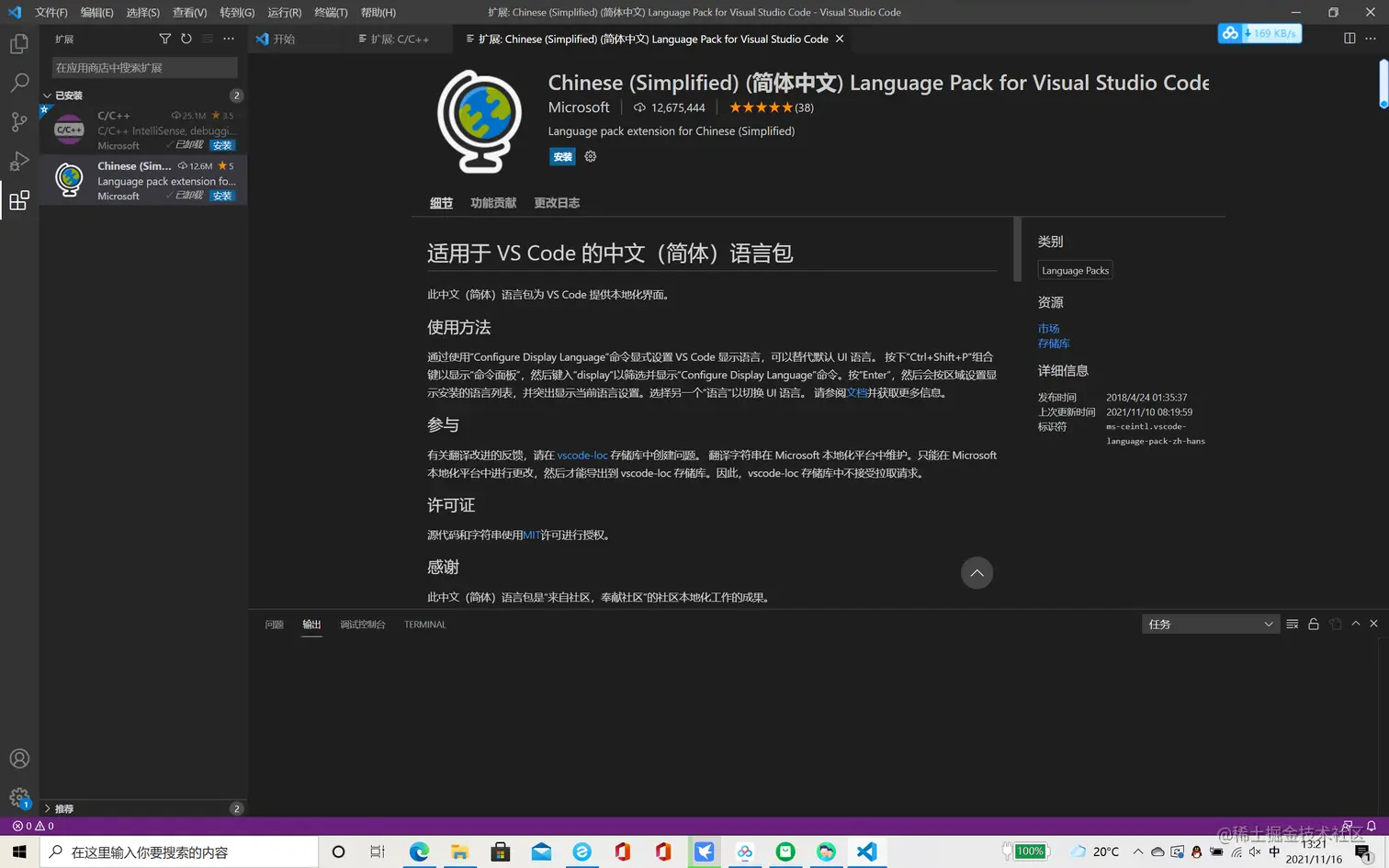Image resolution: width=1389 pixels, height=868 pixels.
Task: Toggle output scroll lock icon
Action: [x=1314, y=624]
